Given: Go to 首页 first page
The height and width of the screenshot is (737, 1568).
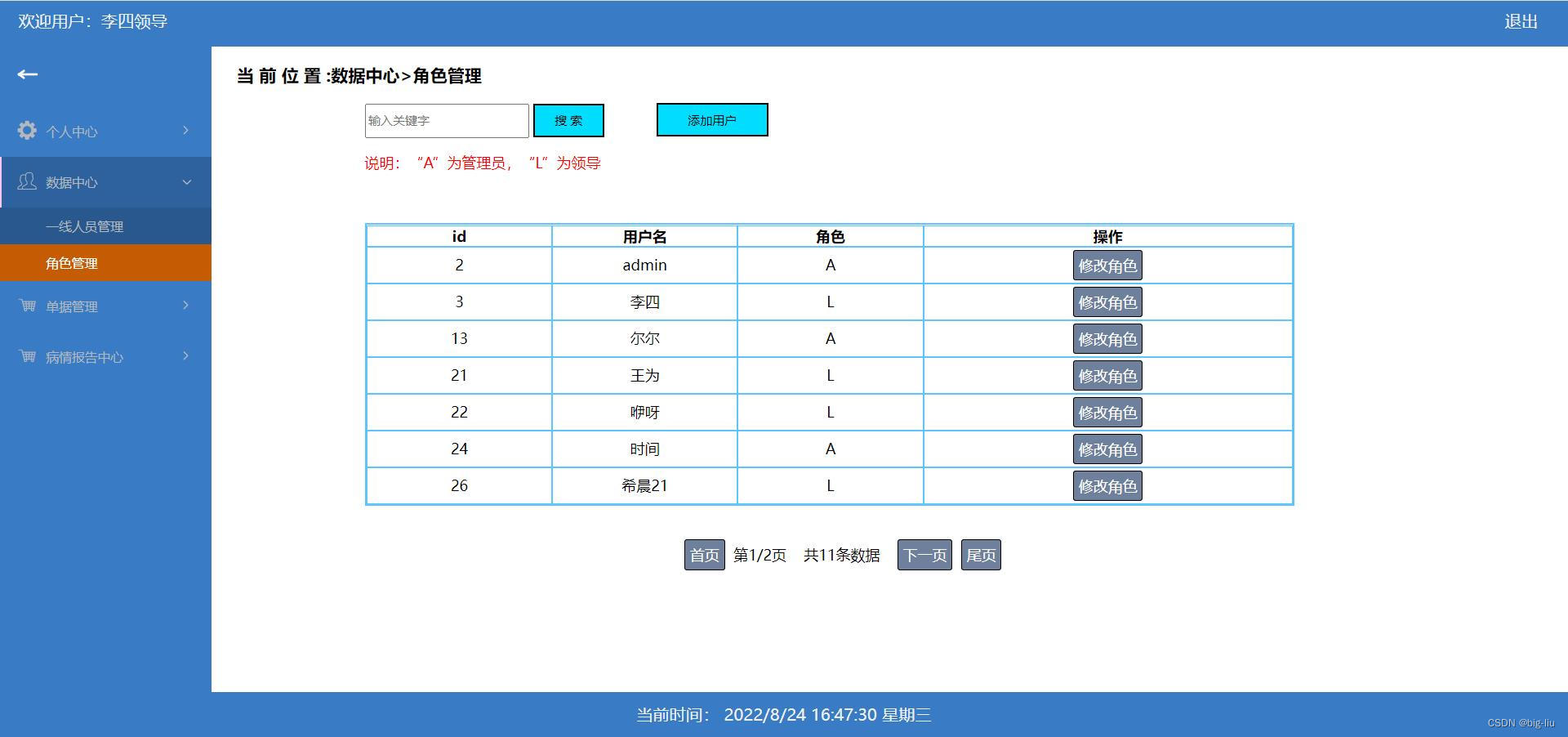Looking at the screenshot, I should tap(704, 556).
